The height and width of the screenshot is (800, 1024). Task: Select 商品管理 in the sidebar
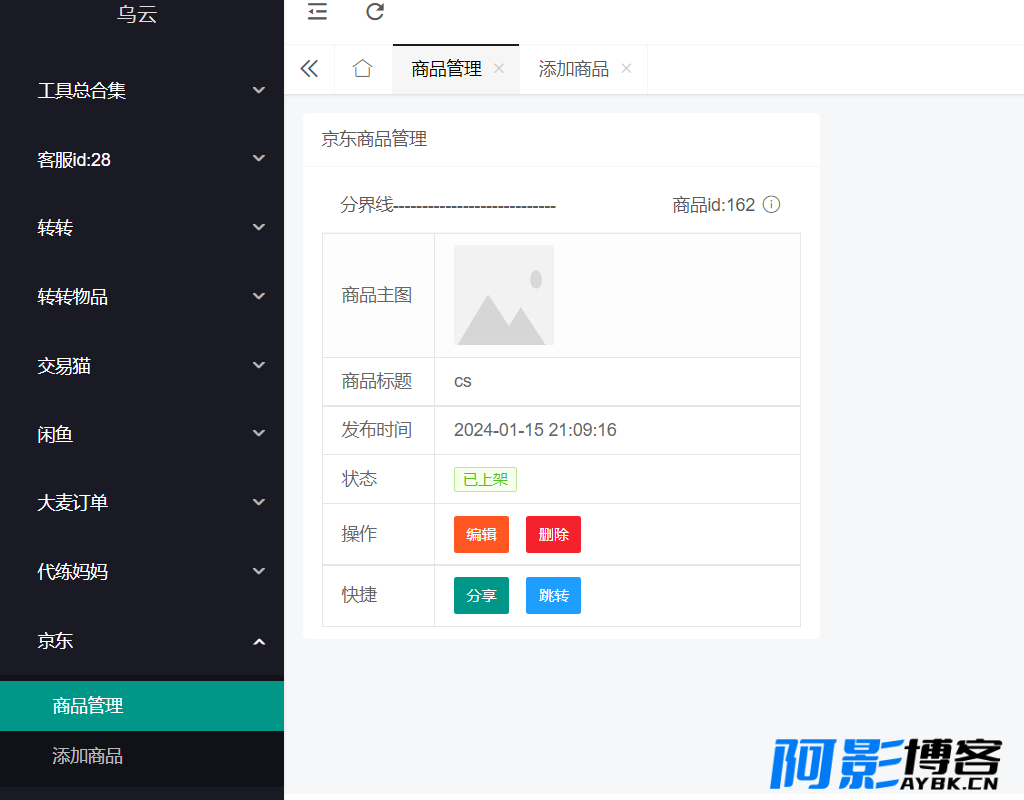142,706
